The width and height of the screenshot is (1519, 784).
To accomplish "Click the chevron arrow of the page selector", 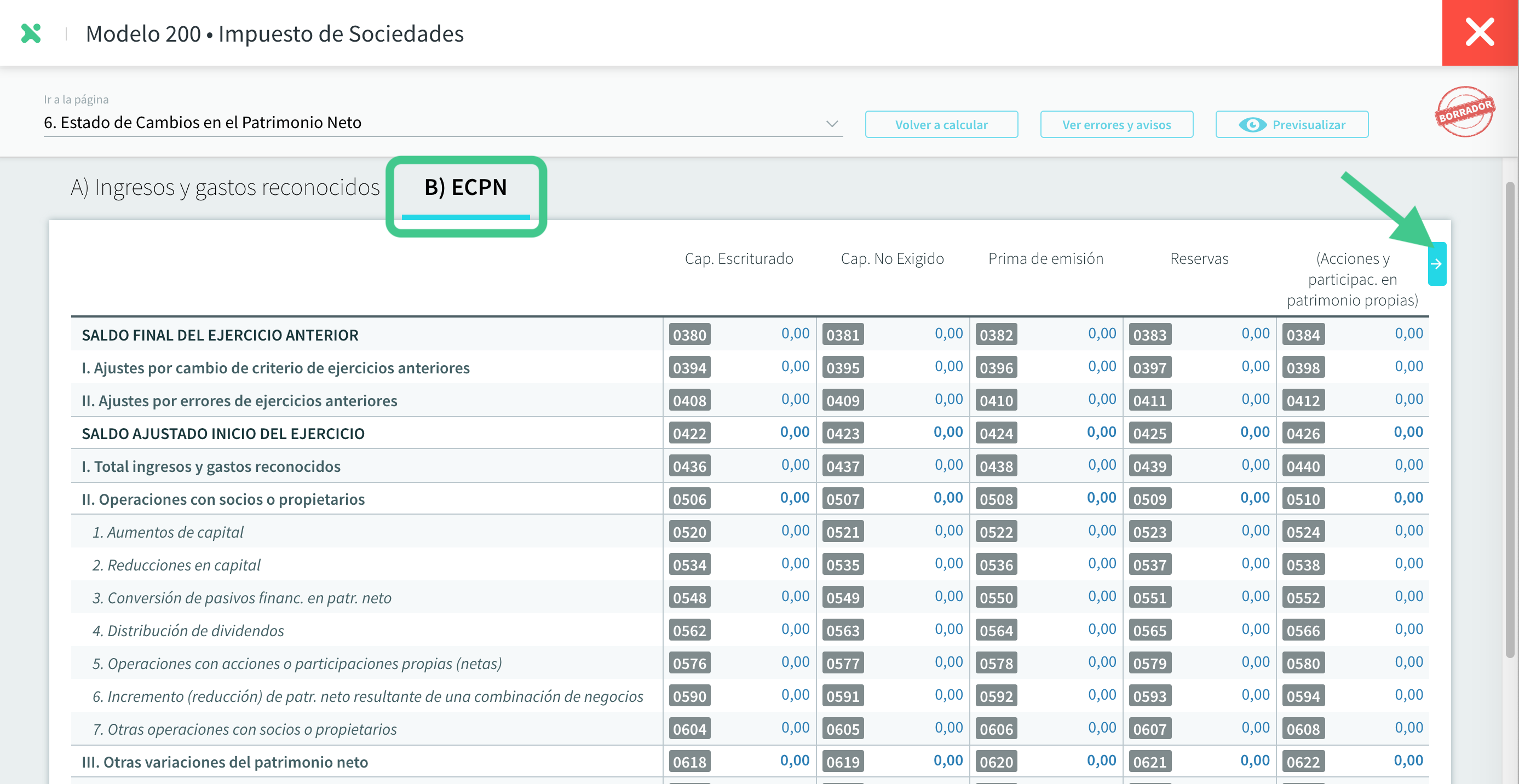I will [831, 124].
